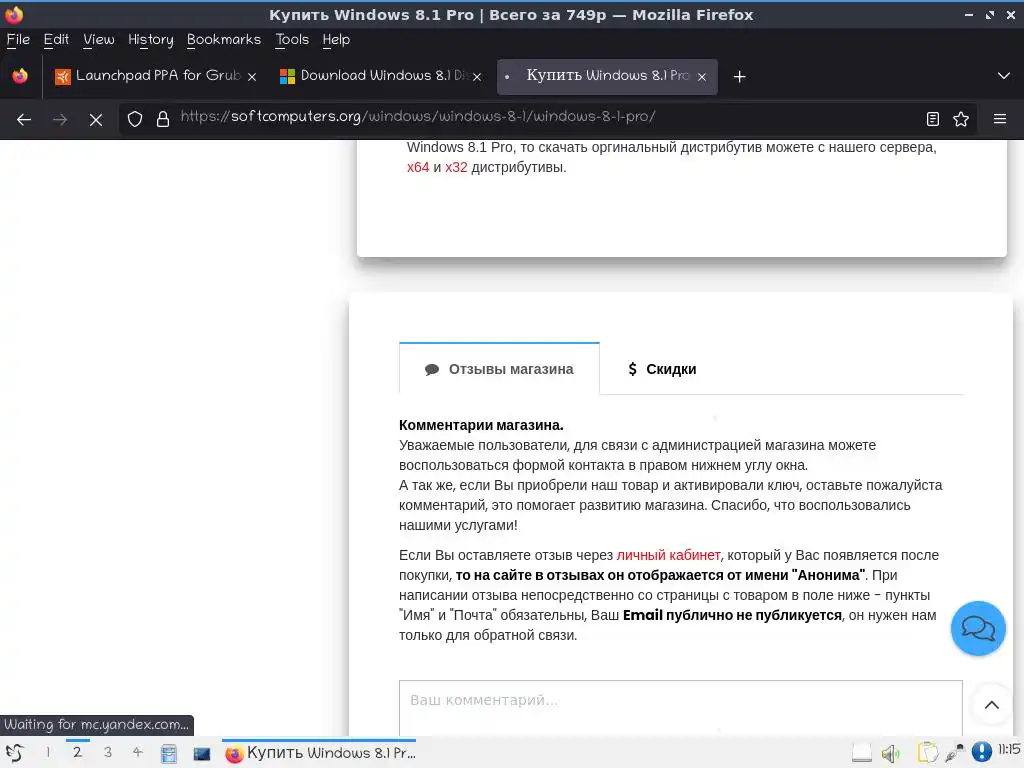
Task: Switch to Launchpad PPA for Grub tab
Action: tap(155, 76)
